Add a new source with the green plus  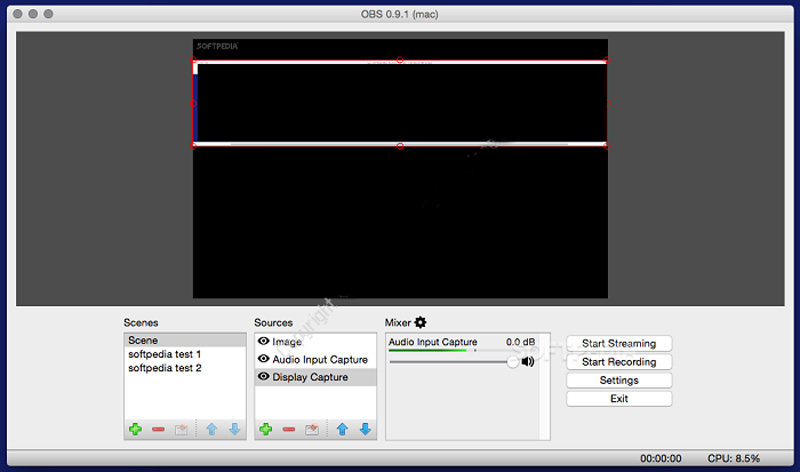pos(266,429)
